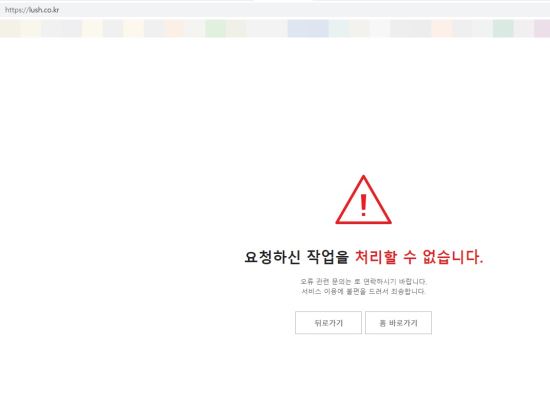
Task: Select the peach block between blue and teal blocks
Action: tap(442, 28)
